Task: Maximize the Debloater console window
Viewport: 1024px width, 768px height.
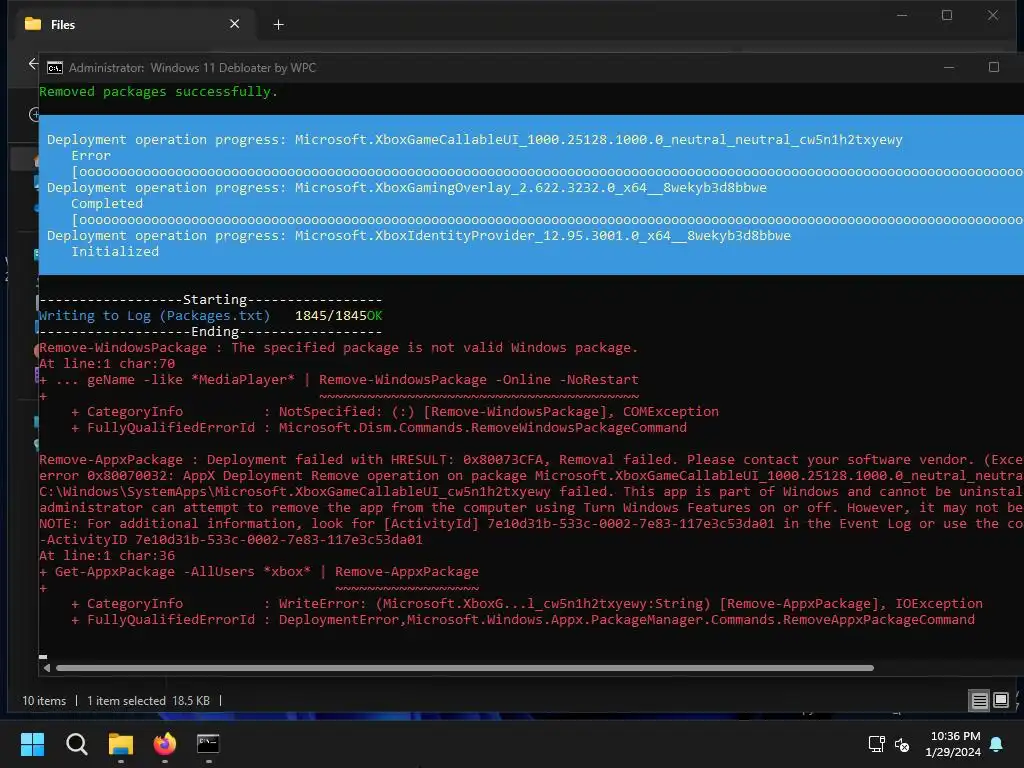Action: coord(993,67)
